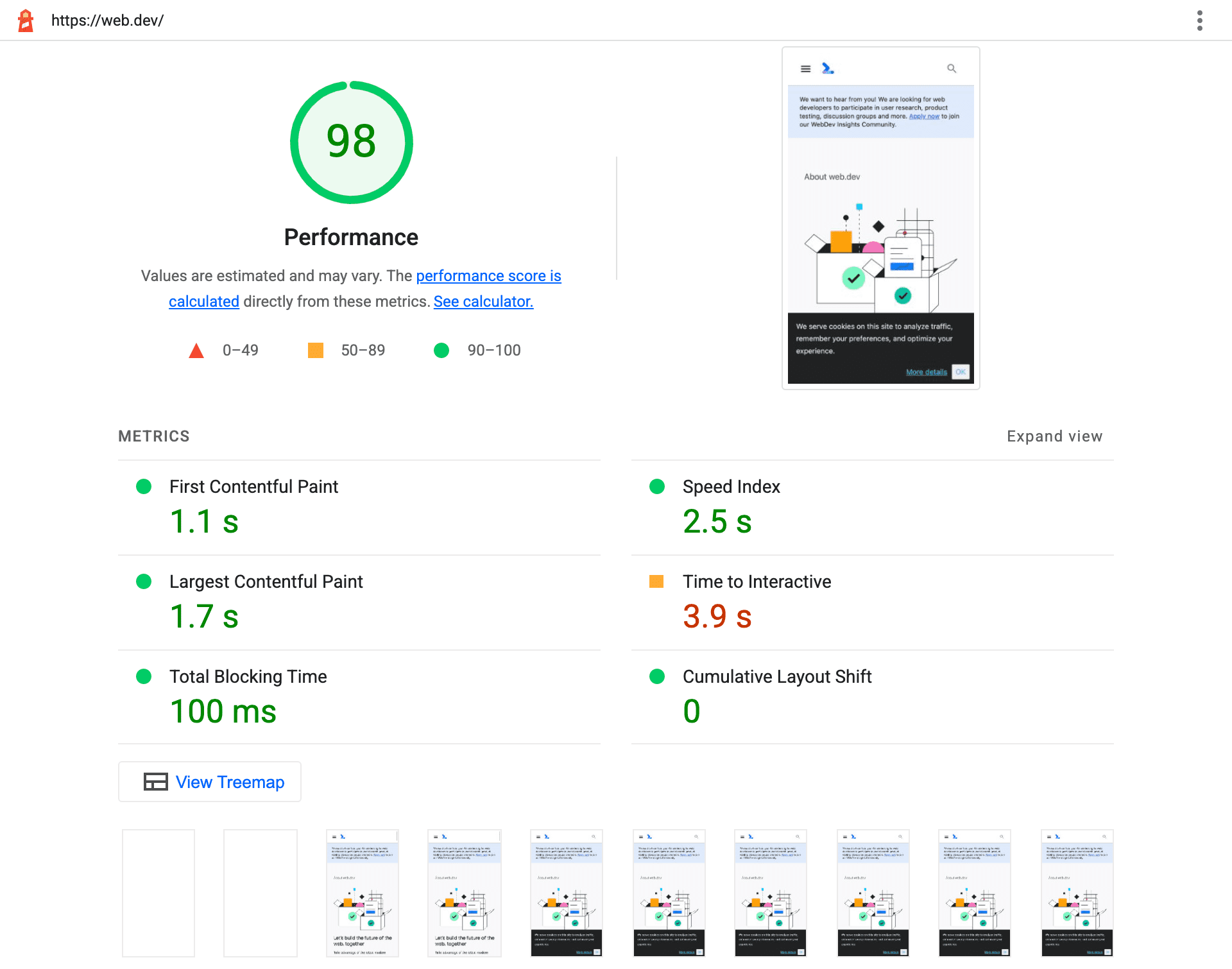
Task: Click the green circle 90-100 indicator icon
Action: (x=444, y=350)
